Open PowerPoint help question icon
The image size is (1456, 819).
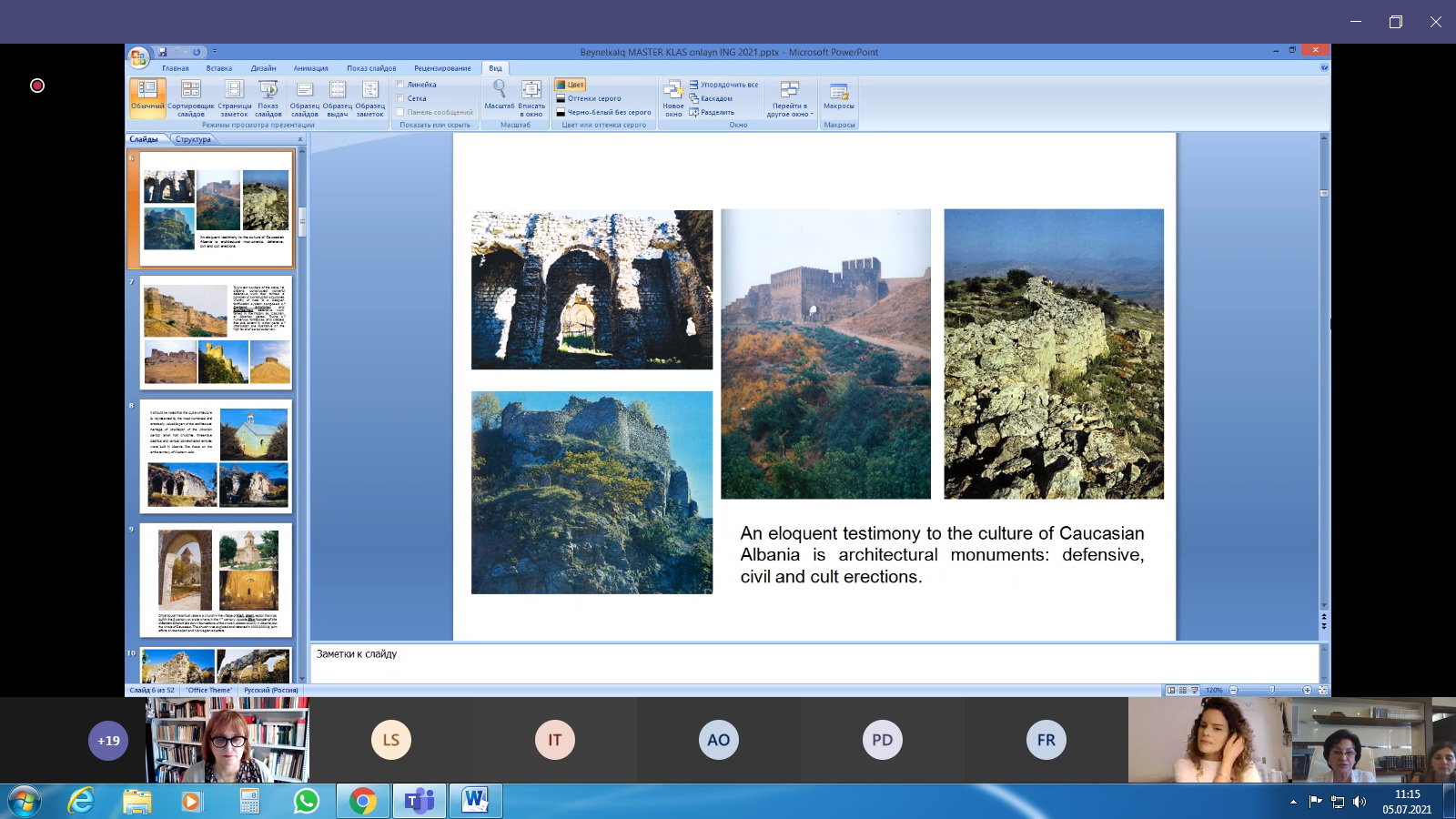(x=1324, y=67)
